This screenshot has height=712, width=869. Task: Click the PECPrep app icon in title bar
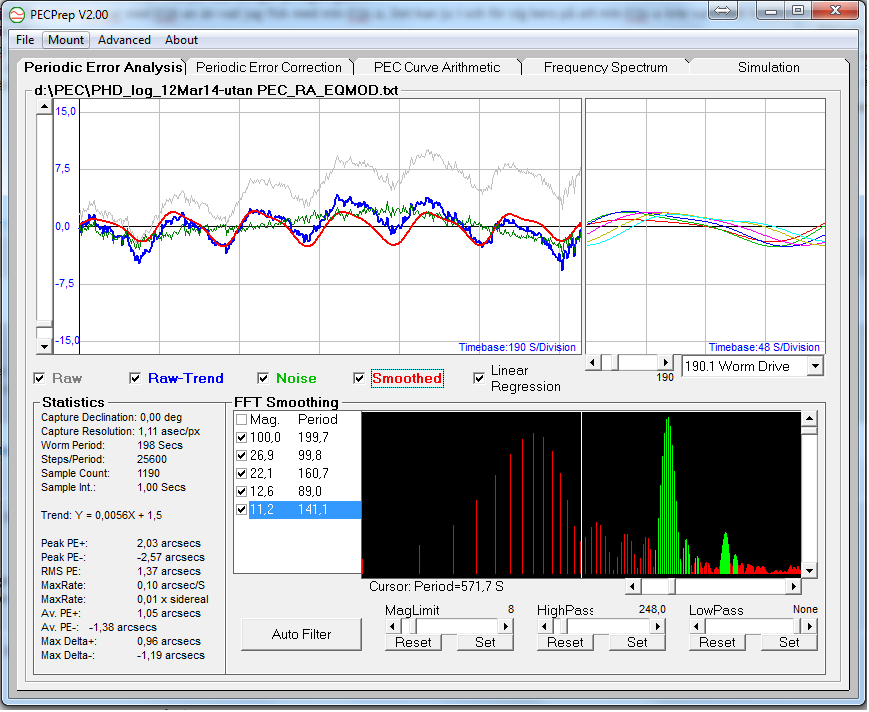click(x=17, y=15)
